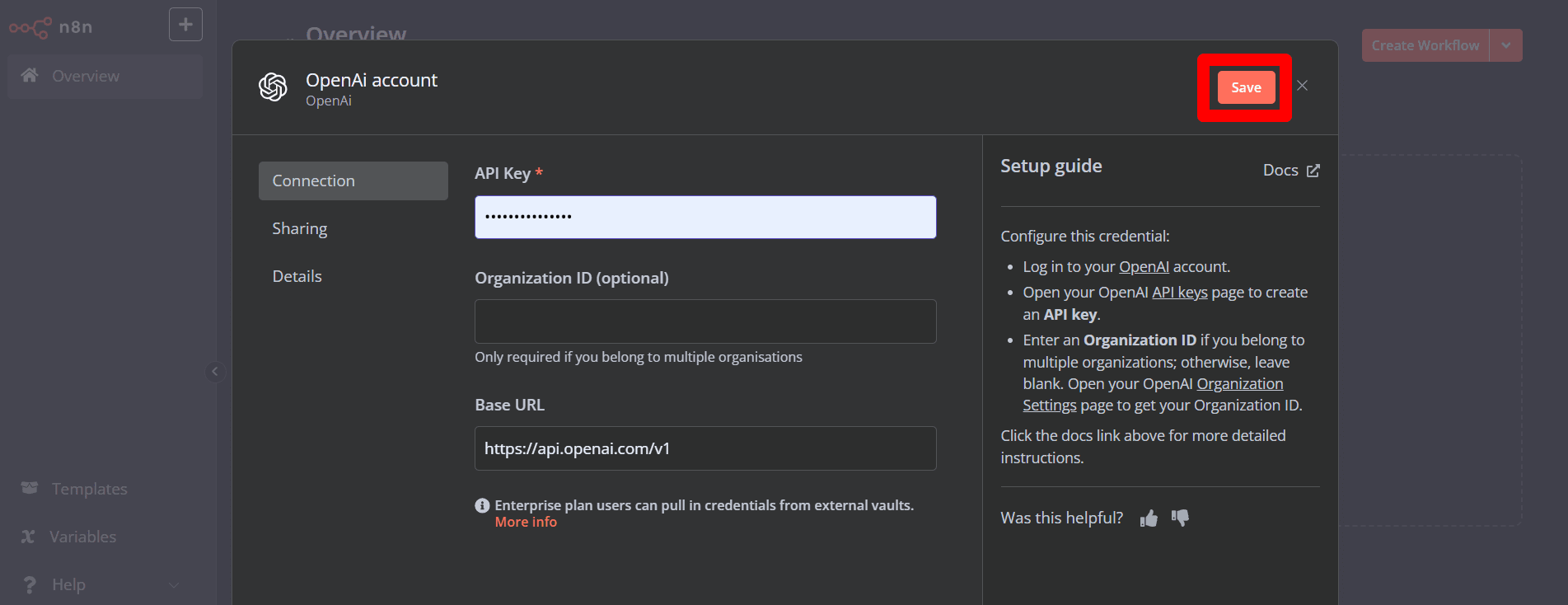This screenshot has height=605, width=1568.
Task: Focus the API Key input field
Action: pos(705,217)
